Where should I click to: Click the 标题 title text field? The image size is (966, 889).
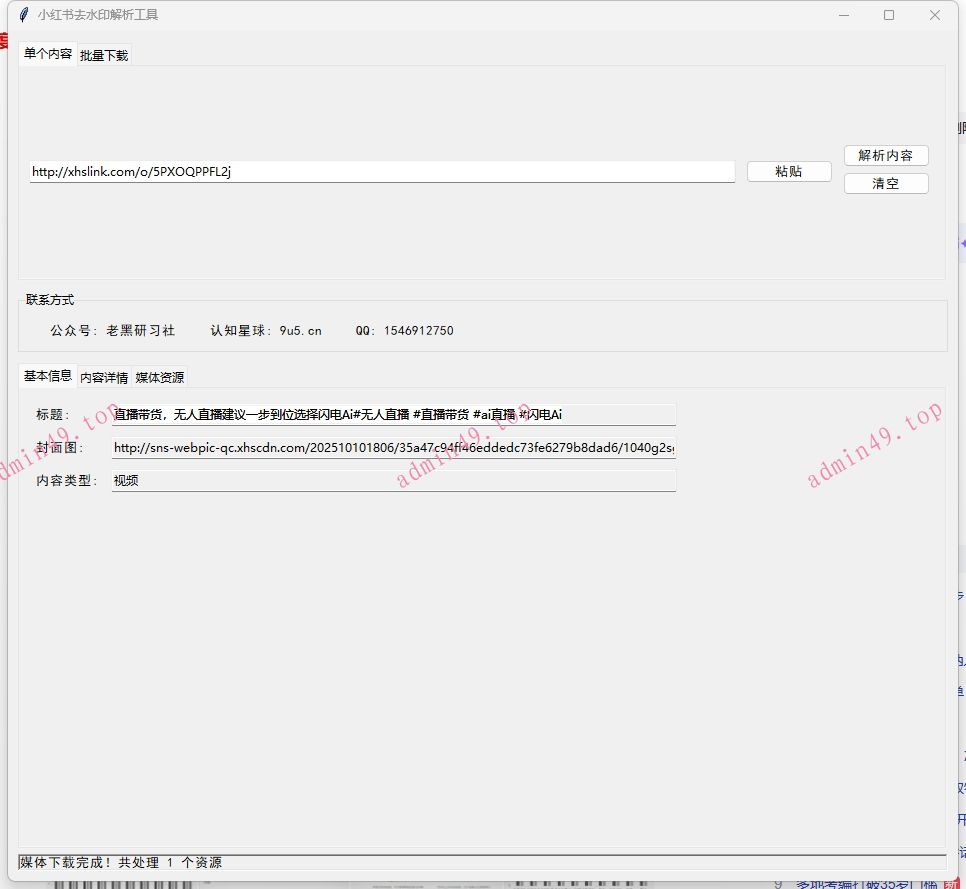pos(394,413)
